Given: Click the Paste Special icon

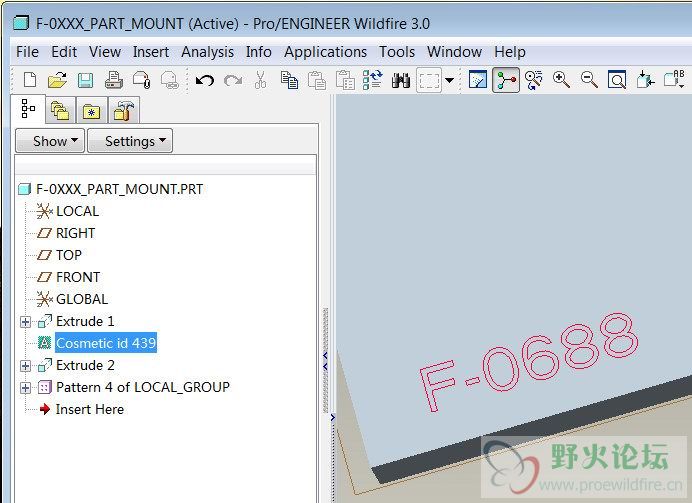Looking at the screenshot, I should click(x=345, y=80).
